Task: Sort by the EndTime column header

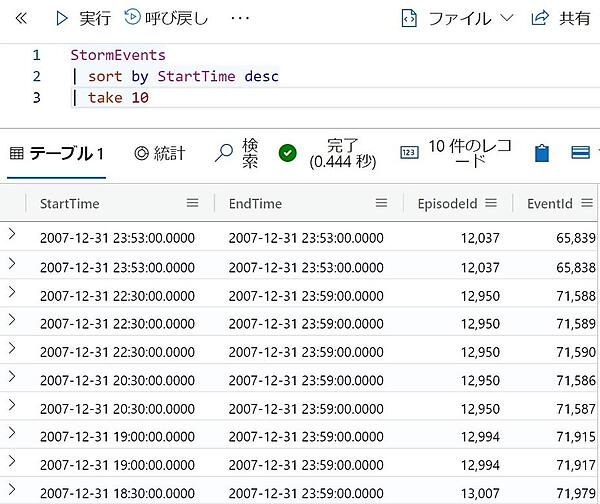Action: (x=255, y=204)
